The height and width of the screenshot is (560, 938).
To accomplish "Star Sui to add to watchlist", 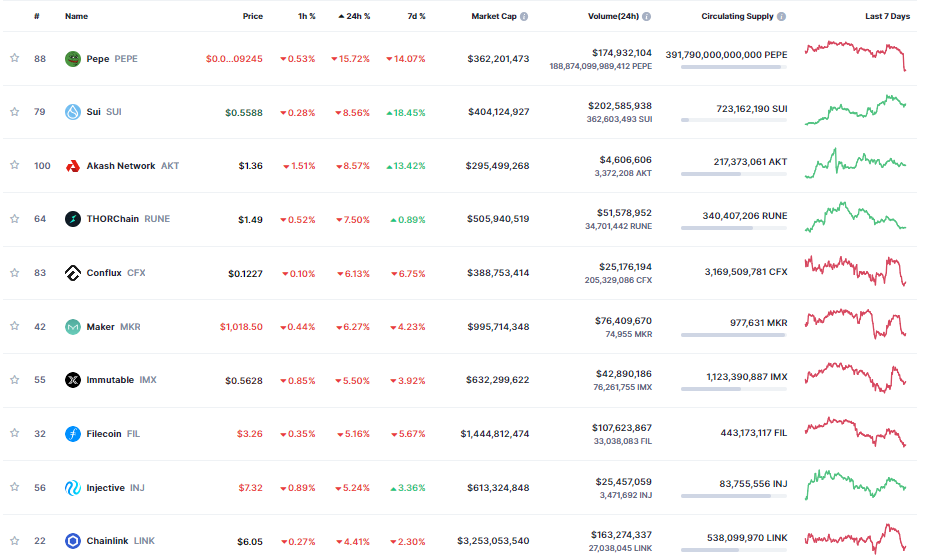I will pos(14,112).
